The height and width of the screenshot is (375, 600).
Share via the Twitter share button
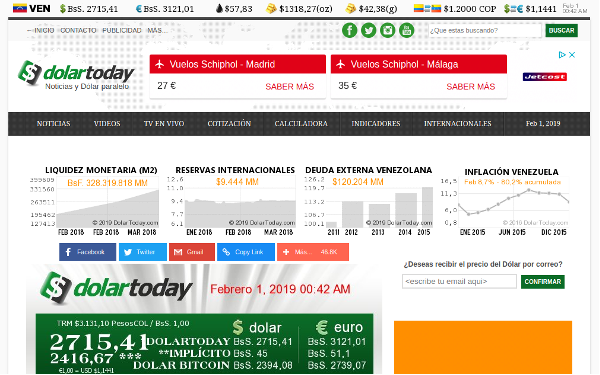click(143, 252)
